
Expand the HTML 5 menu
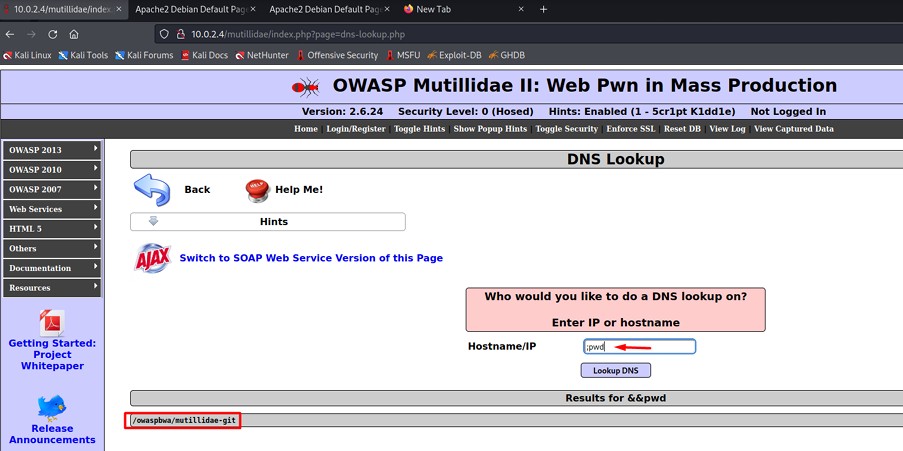click(52, 228)
